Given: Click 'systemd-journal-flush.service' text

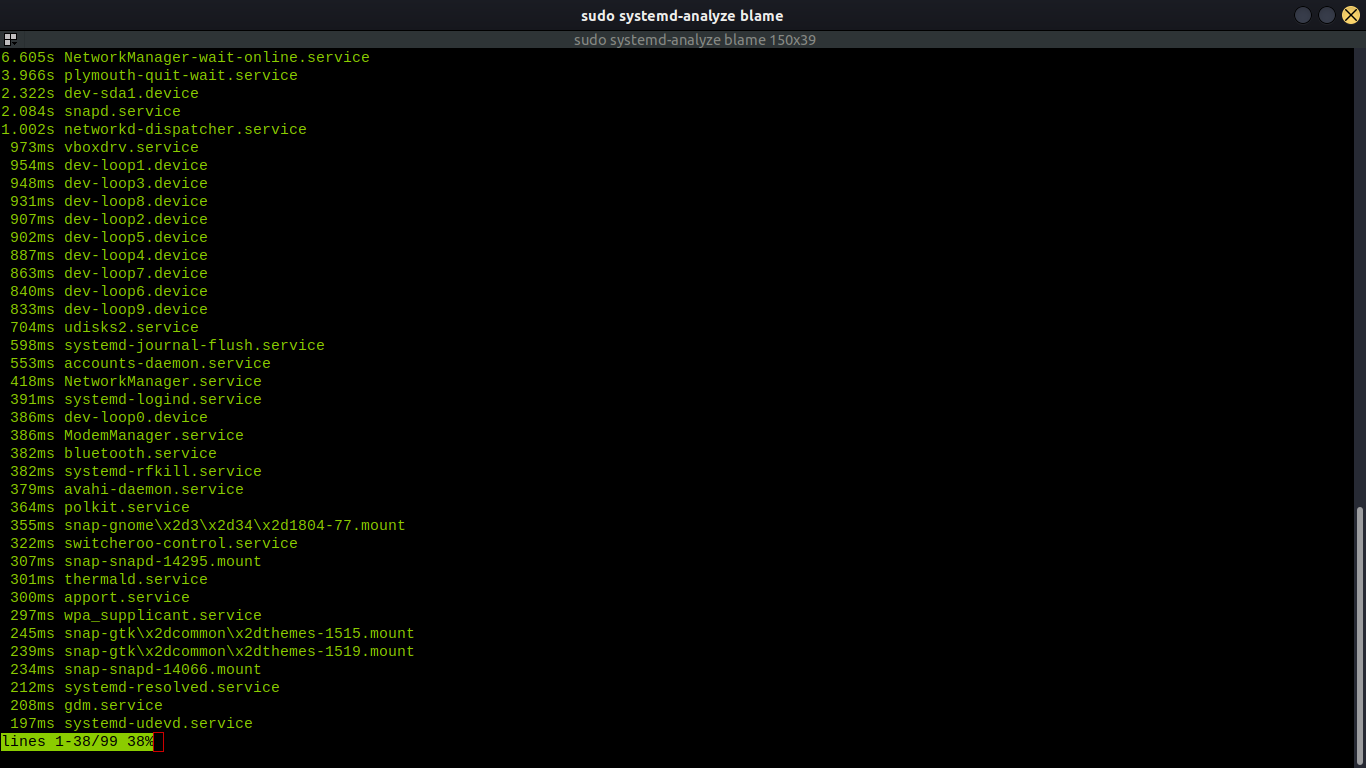Looking at the screenshot, I should 194,346.
